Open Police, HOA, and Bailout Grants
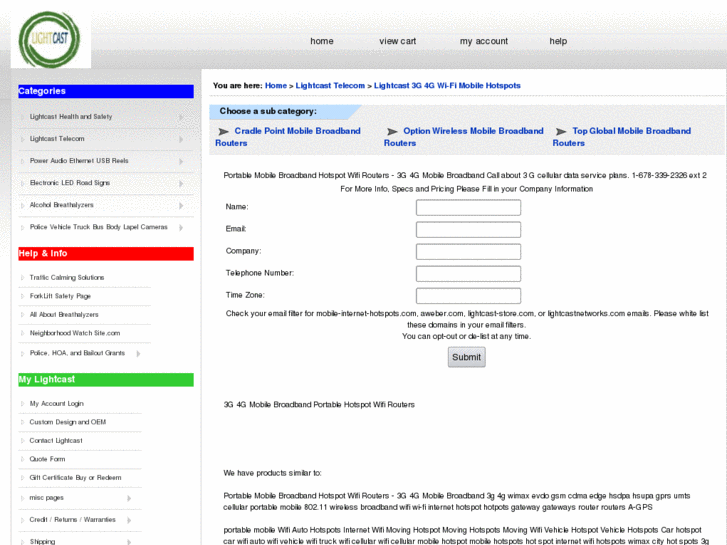This screenshot has width=727, height=545. 77,353
